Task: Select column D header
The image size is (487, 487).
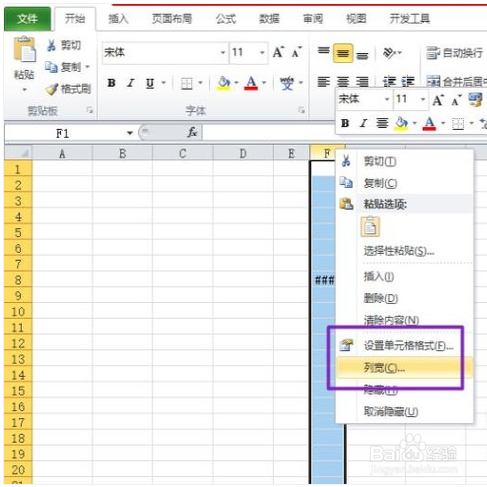Action: click(243, 153)
